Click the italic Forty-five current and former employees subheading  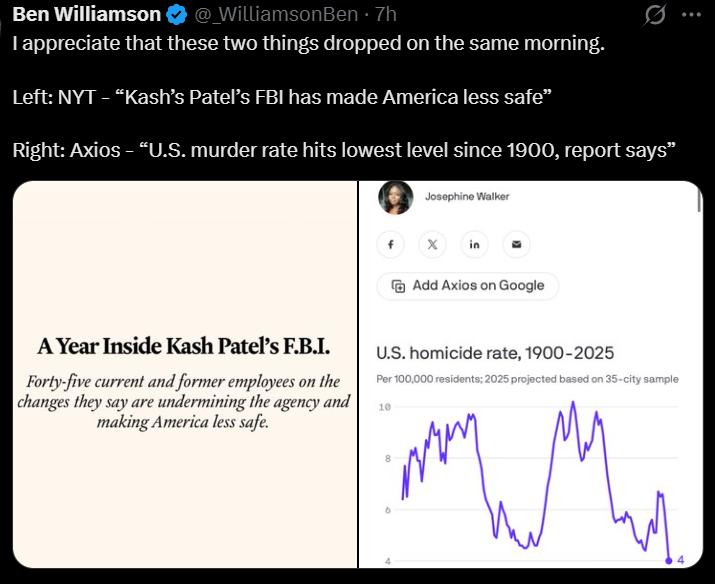(184, 402)
